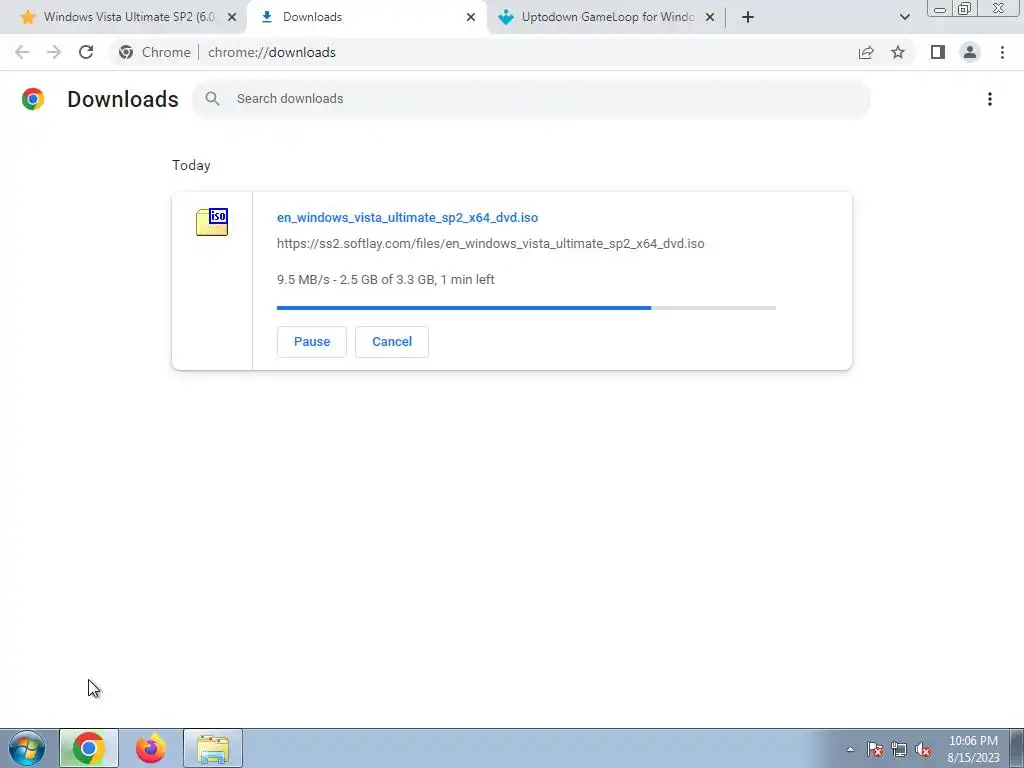The image size is (1024, 768).
Task: Cancel the ISO download
Action: point(392,342)
